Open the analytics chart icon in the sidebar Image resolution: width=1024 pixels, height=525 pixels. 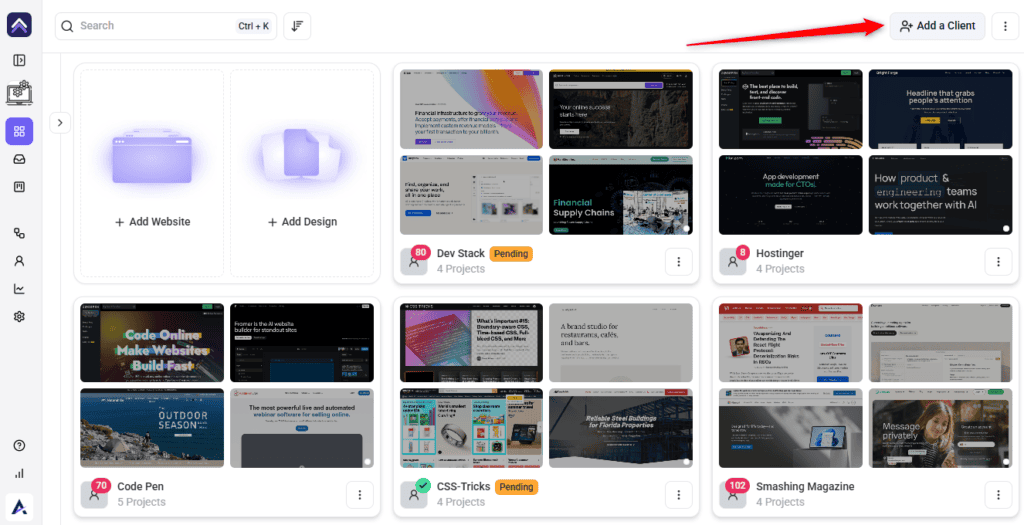(19, 289)
